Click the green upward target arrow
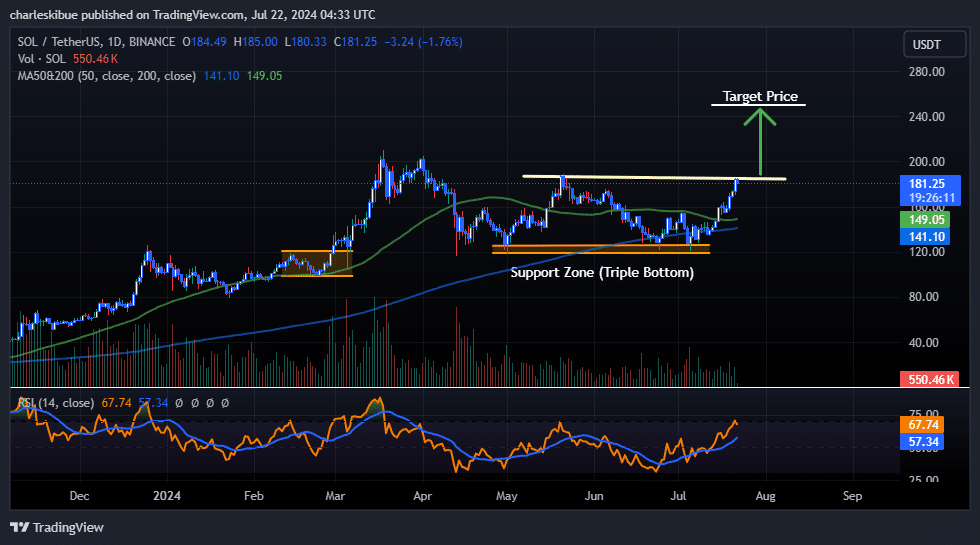The height and width of the screenshot is (545, 980). [761, 140]
